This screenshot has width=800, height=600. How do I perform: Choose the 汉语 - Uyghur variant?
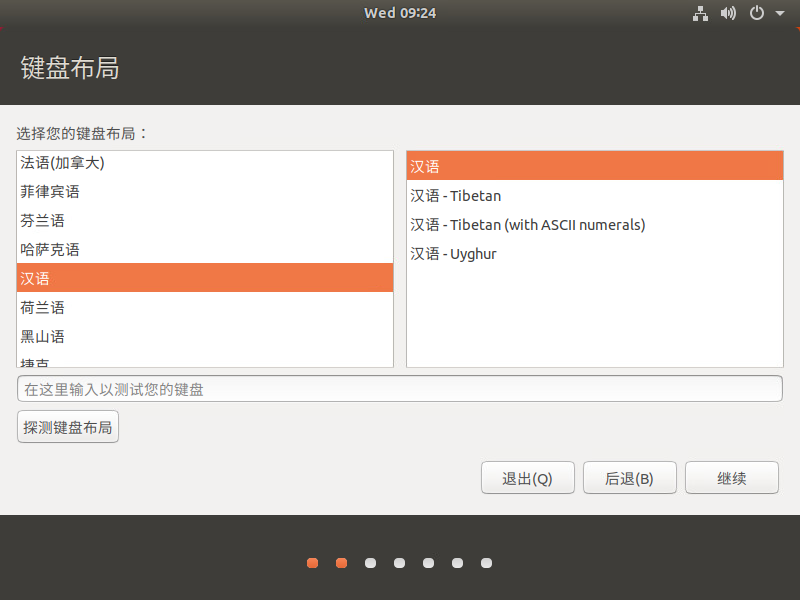tap(595, 254)
